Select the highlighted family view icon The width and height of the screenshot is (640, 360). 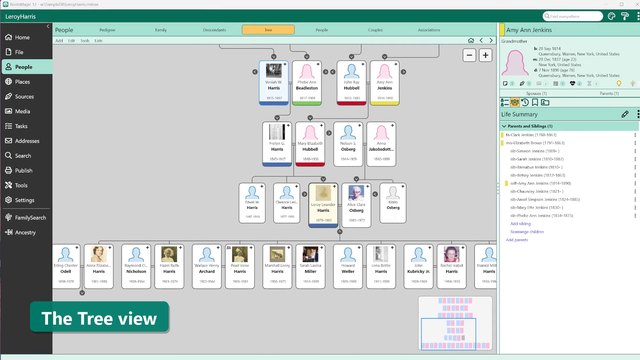pyautogui.click(x=515, y=102)
